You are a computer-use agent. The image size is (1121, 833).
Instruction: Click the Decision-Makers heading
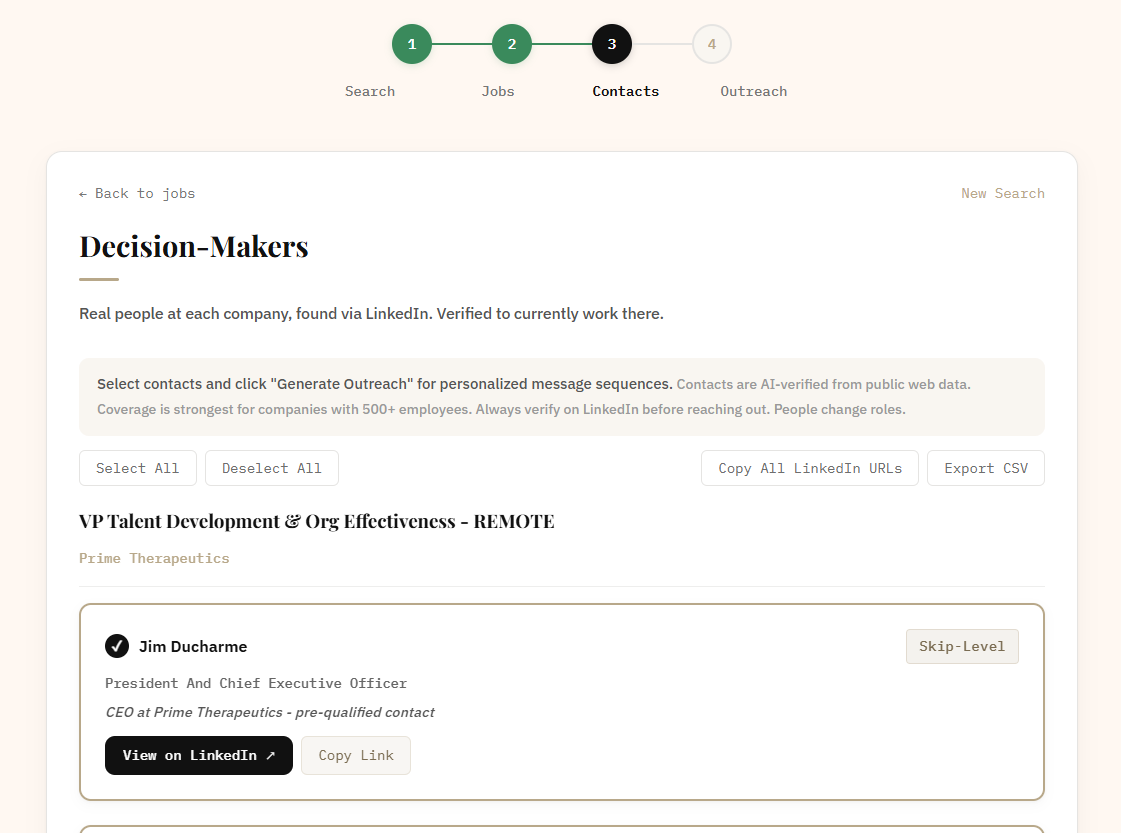click(194, 247)
